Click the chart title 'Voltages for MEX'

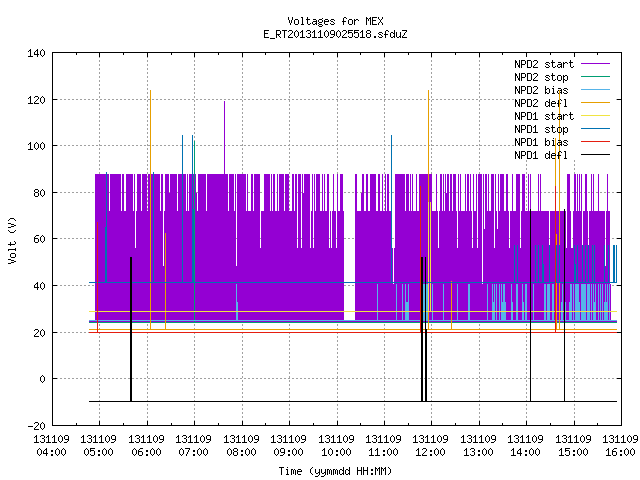(335, 21)
